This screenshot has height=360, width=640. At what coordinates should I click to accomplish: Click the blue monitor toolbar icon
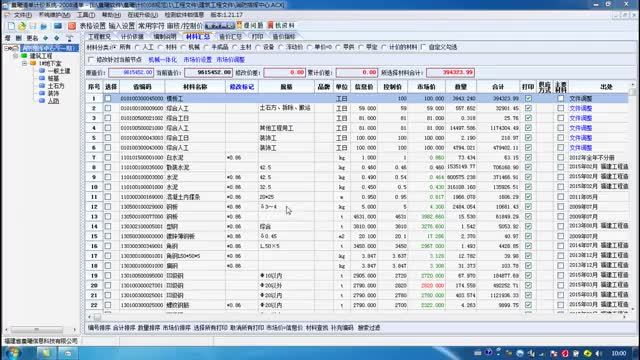click(x=58, y=26)
